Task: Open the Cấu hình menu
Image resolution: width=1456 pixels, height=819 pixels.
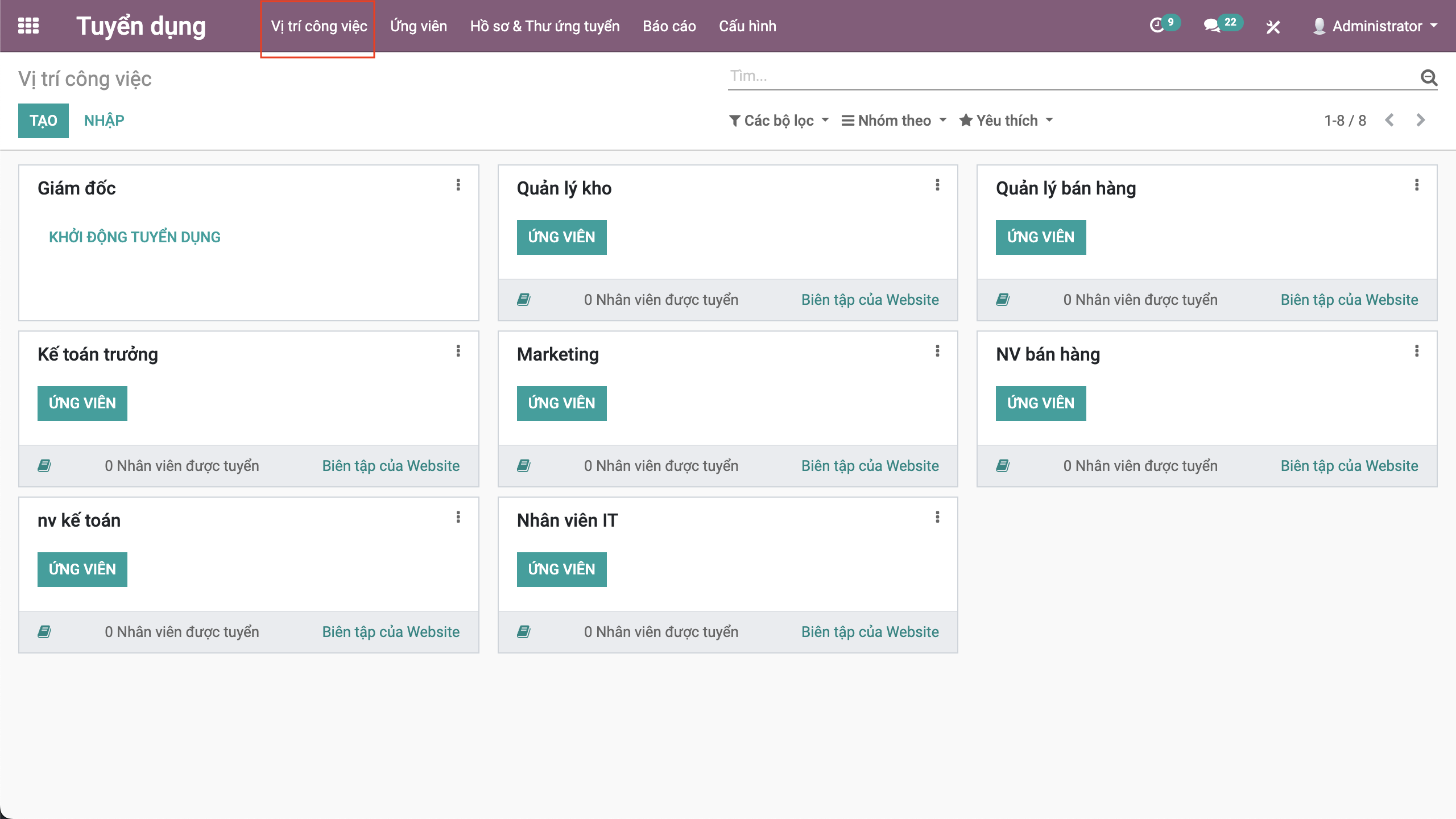Action: [747, 26]
